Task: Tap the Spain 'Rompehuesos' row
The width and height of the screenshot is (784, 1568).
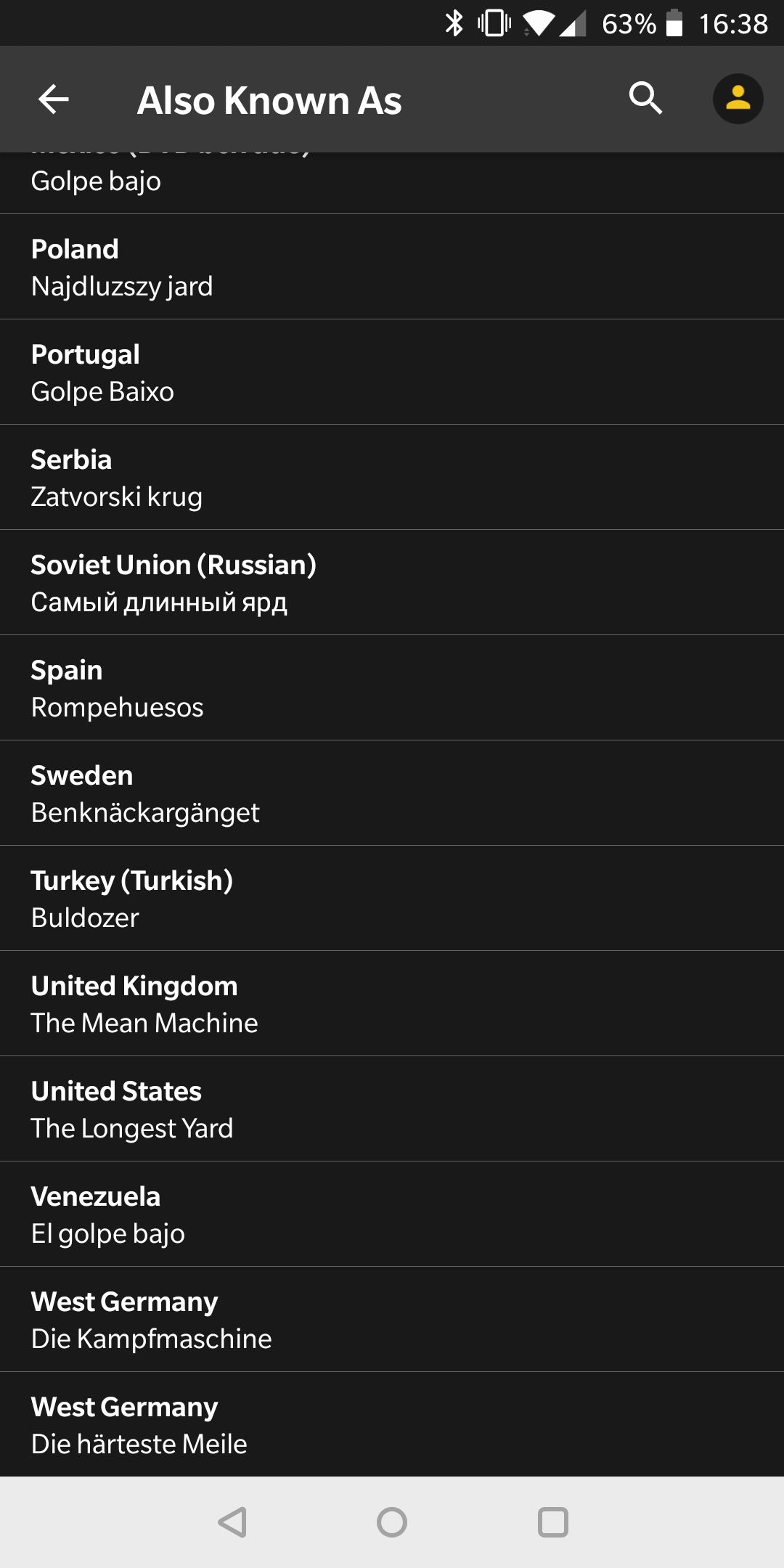Action: (392, 688)
